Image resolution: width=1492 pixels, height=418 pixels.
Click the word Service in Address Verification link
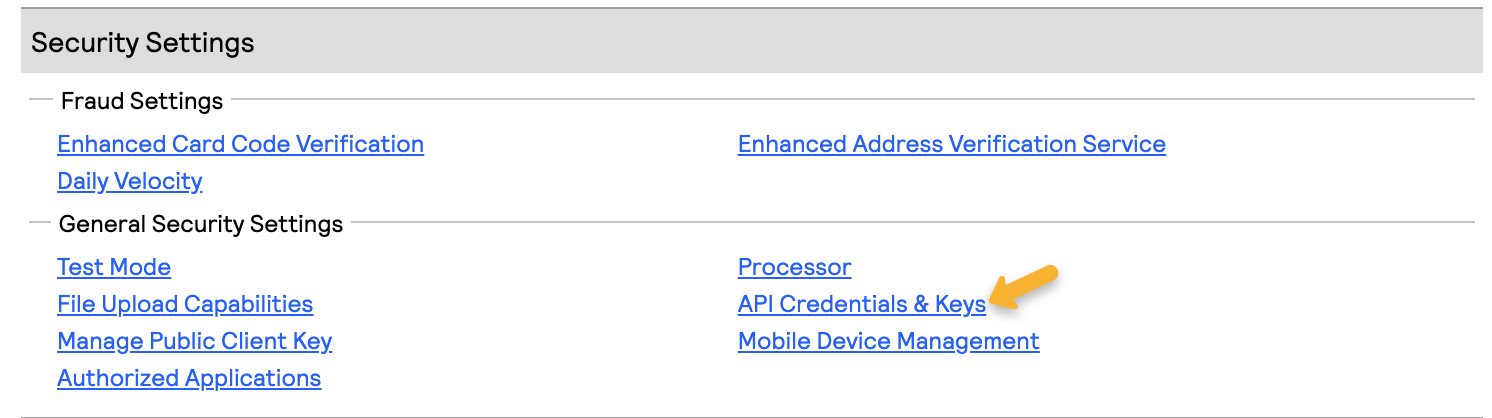pyautogui.click(x=1124, y=144)
